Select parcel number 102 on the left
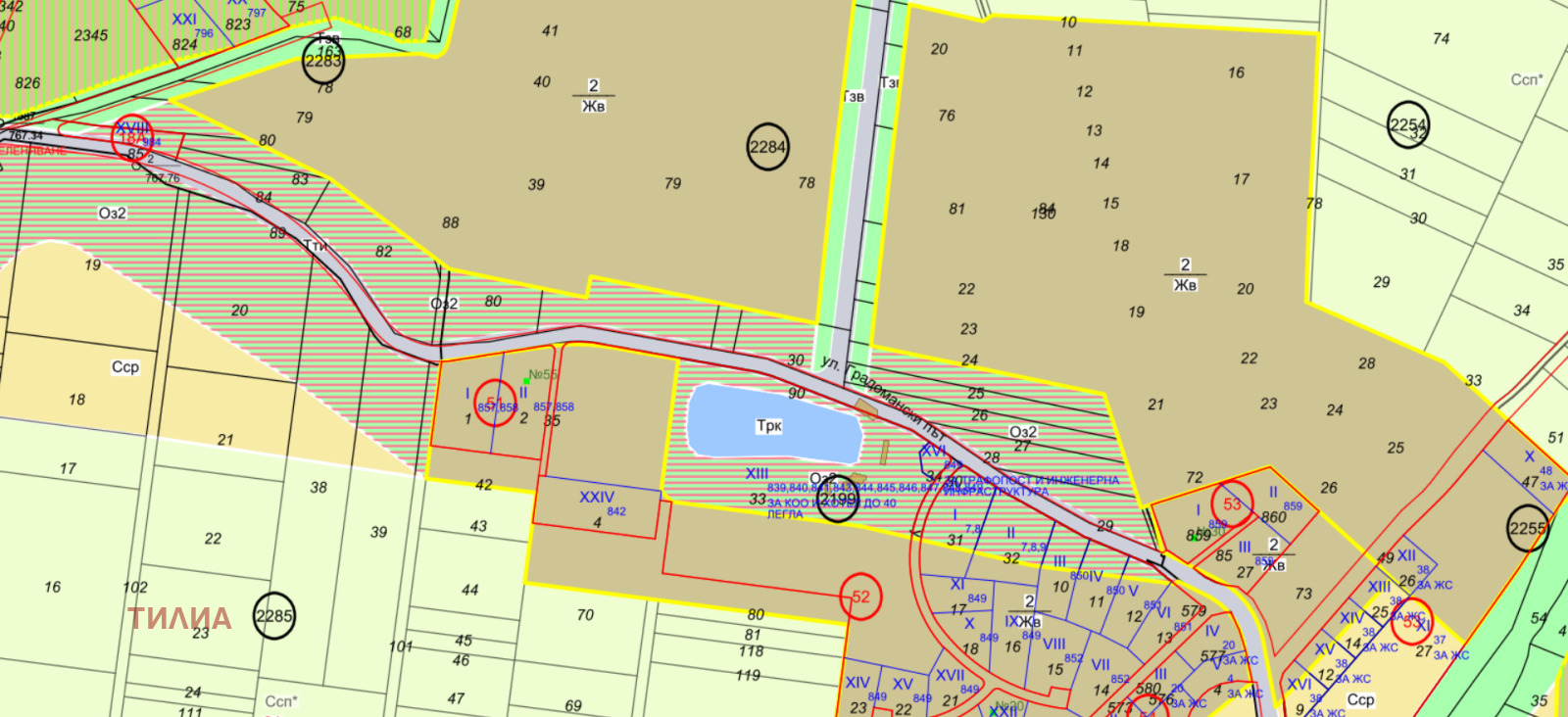This screenshot has width=1568, height=717. [x=135, y=588]
